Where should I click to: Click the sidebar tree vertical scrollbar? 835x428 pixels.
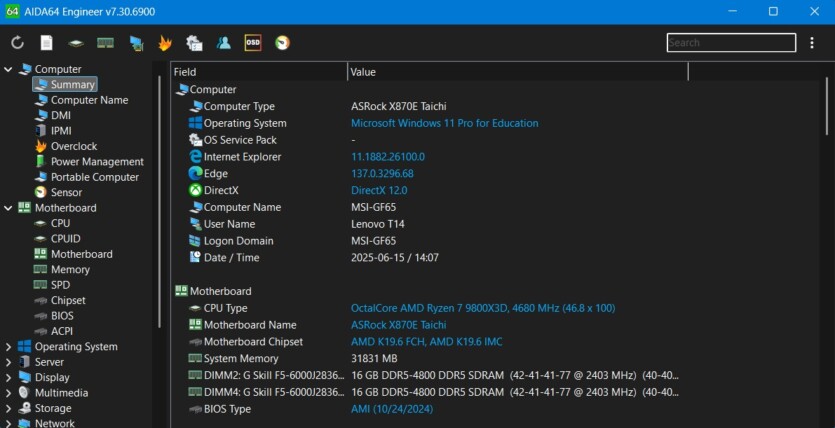pos(159,201)
